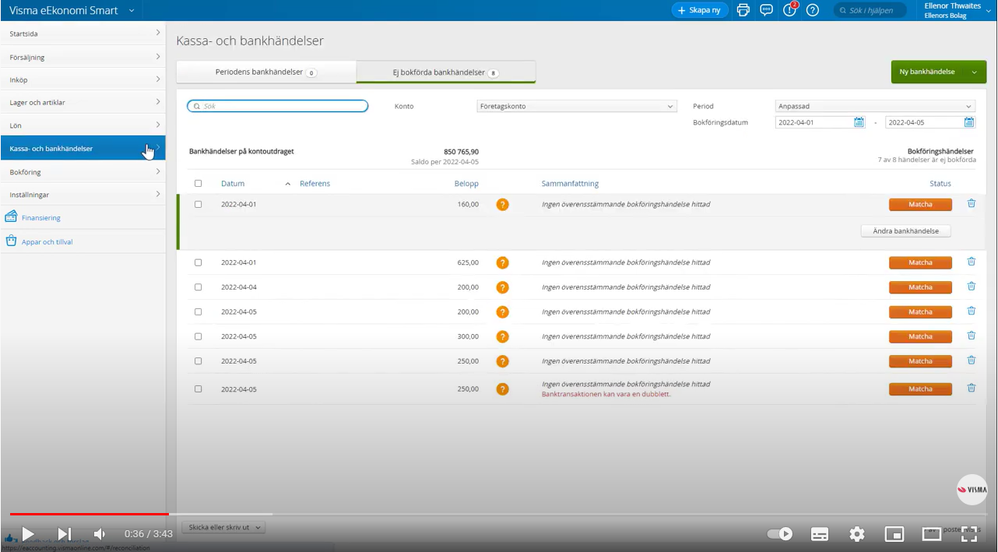Click orange question mark for 160,00 row
The image size is (998, 552).
(x=503, y=204)
